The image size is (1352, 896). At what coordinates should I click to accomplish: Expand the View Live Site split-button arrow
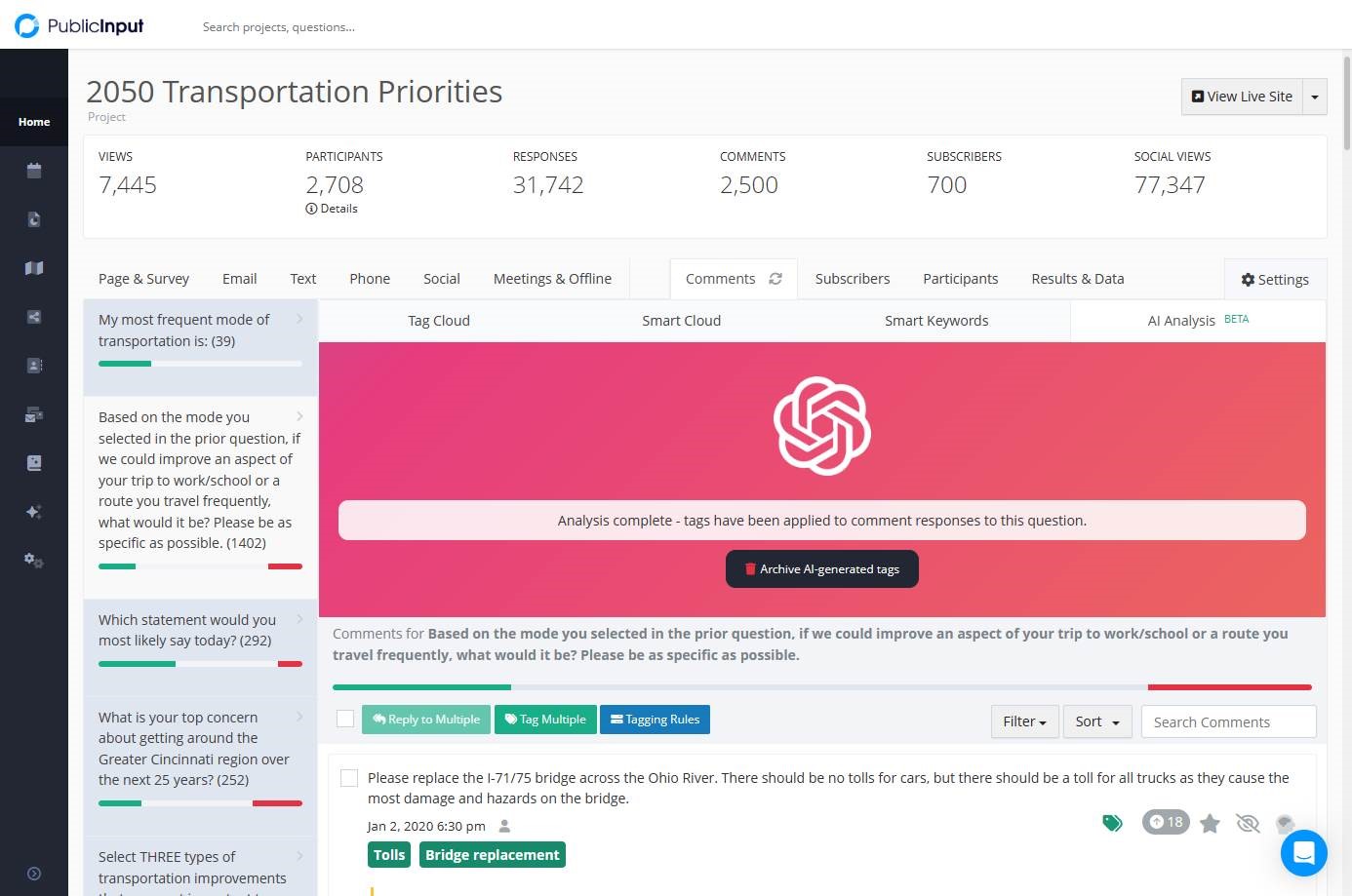click(x=1315, y=97)
